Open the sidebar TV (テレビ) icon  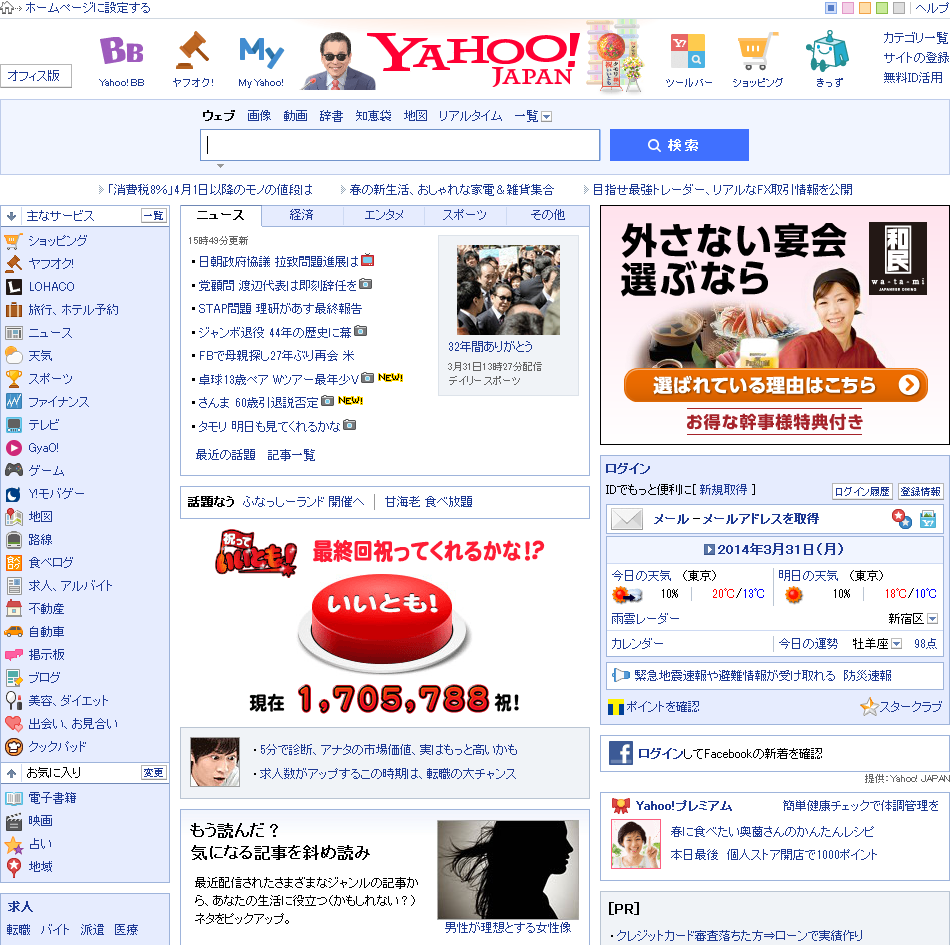coord(13,425)
